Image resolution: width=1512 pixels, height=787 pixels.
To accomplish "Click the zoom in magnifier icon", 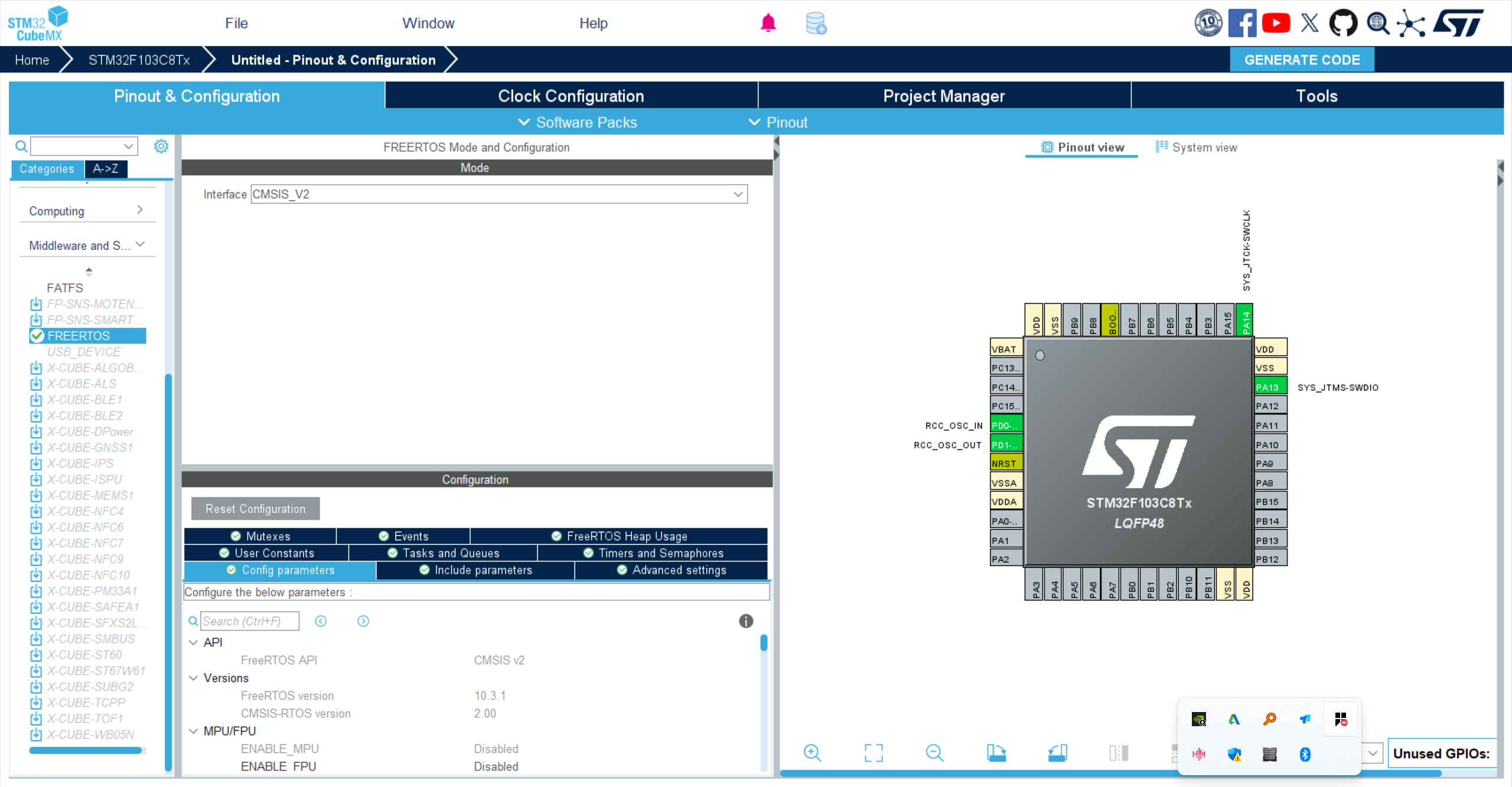I will [x=812, y=753].
